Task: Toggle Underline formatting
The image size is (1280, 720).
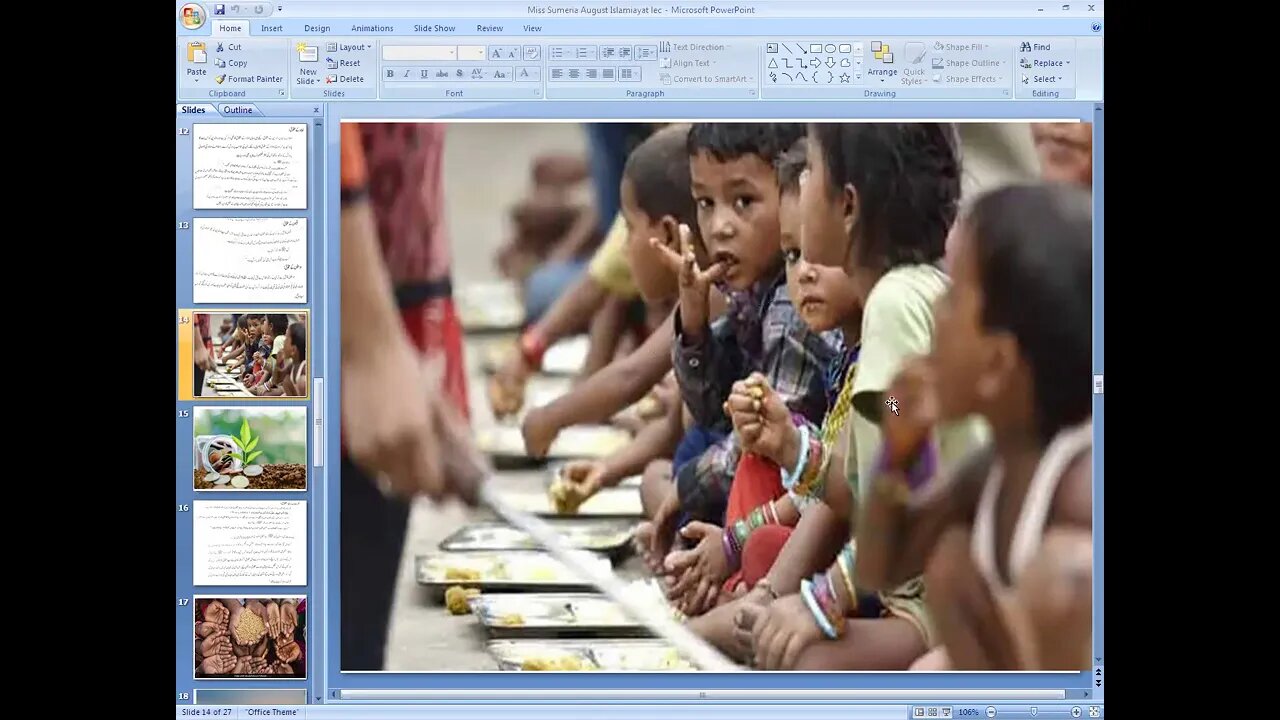Action: point(424,74)
